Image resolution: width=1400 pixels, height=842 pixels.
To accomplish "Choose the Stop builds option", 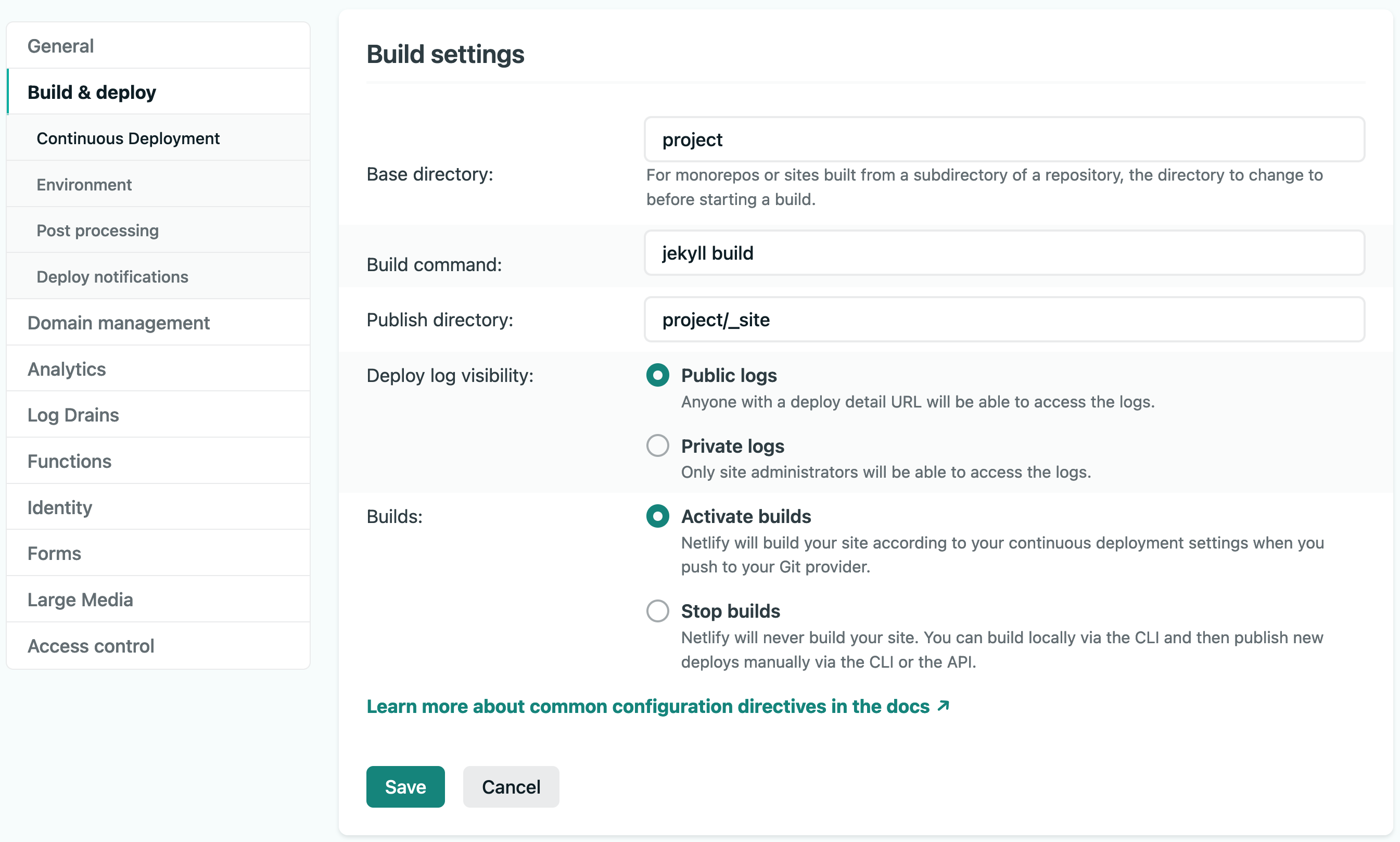I will [x=657, y=610].
